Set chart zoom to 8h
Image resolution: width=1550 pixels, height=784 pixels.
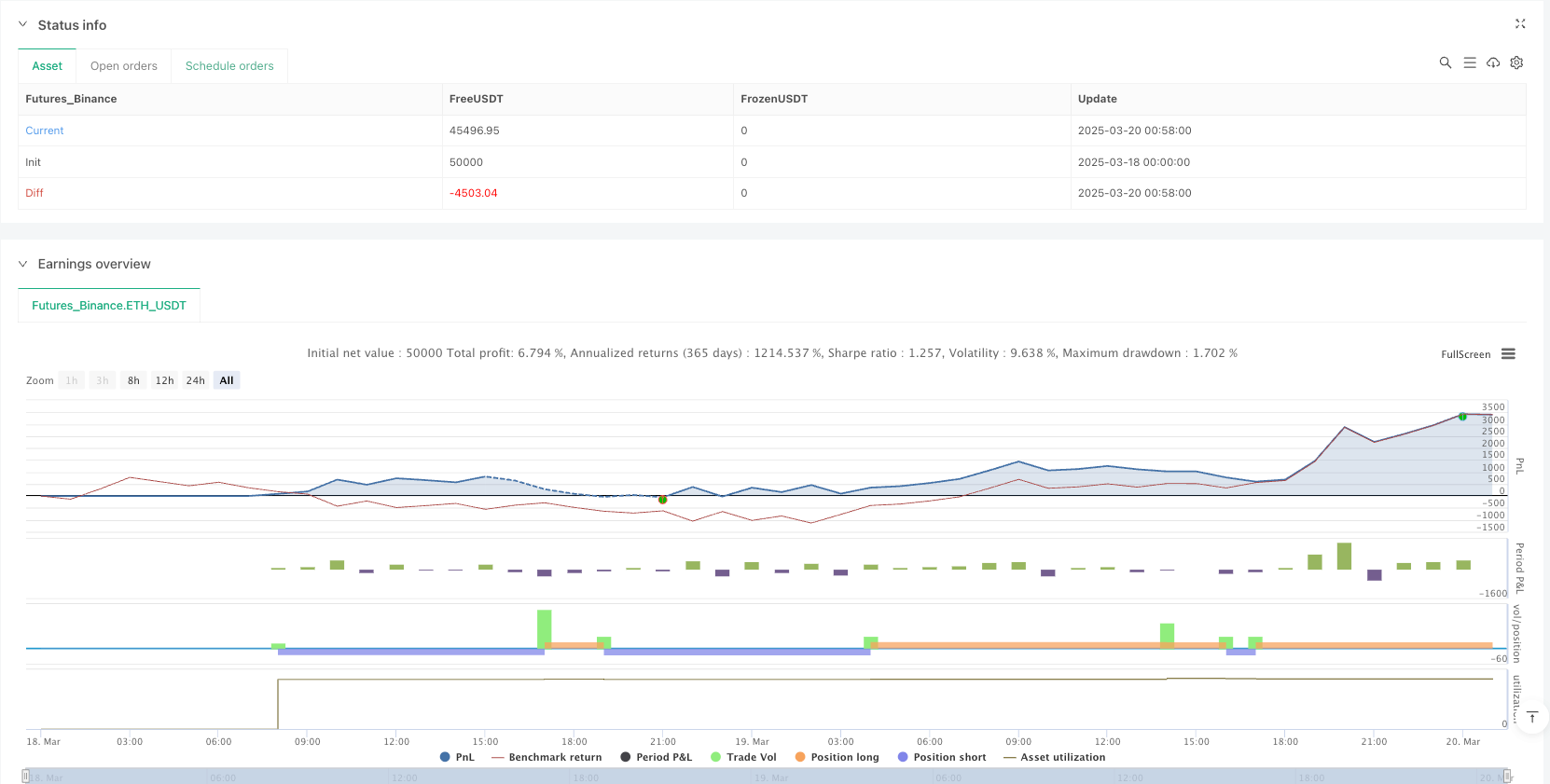pos(133,380)
